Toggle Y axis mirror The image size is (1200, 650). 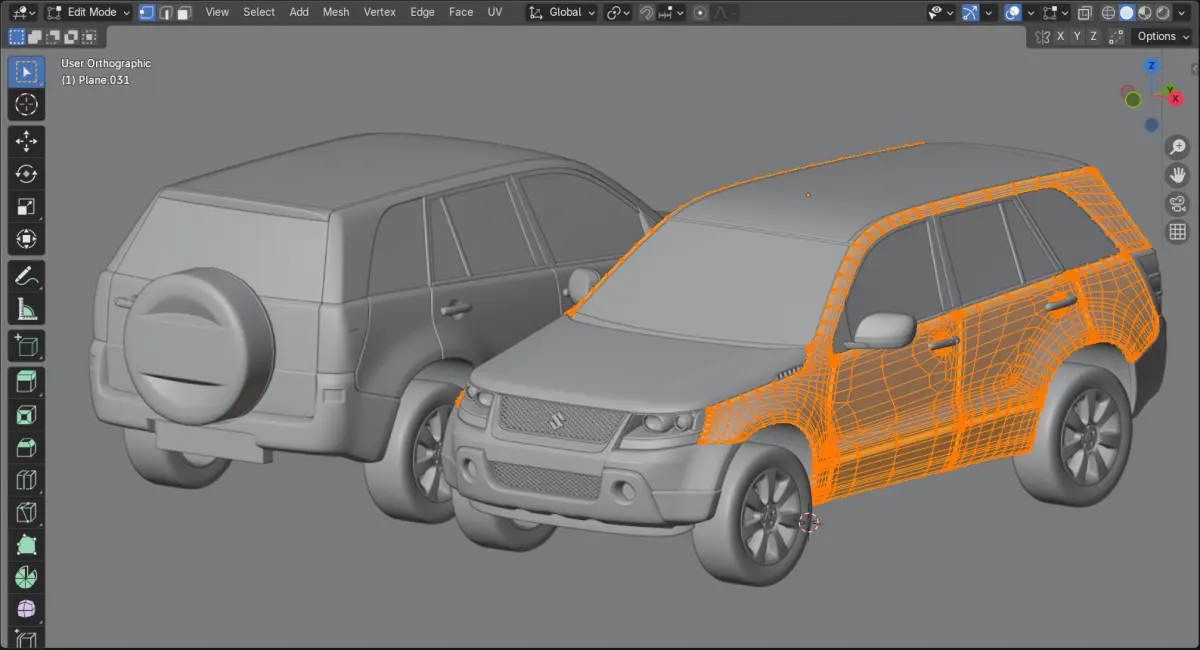(x=1078, y=36)
